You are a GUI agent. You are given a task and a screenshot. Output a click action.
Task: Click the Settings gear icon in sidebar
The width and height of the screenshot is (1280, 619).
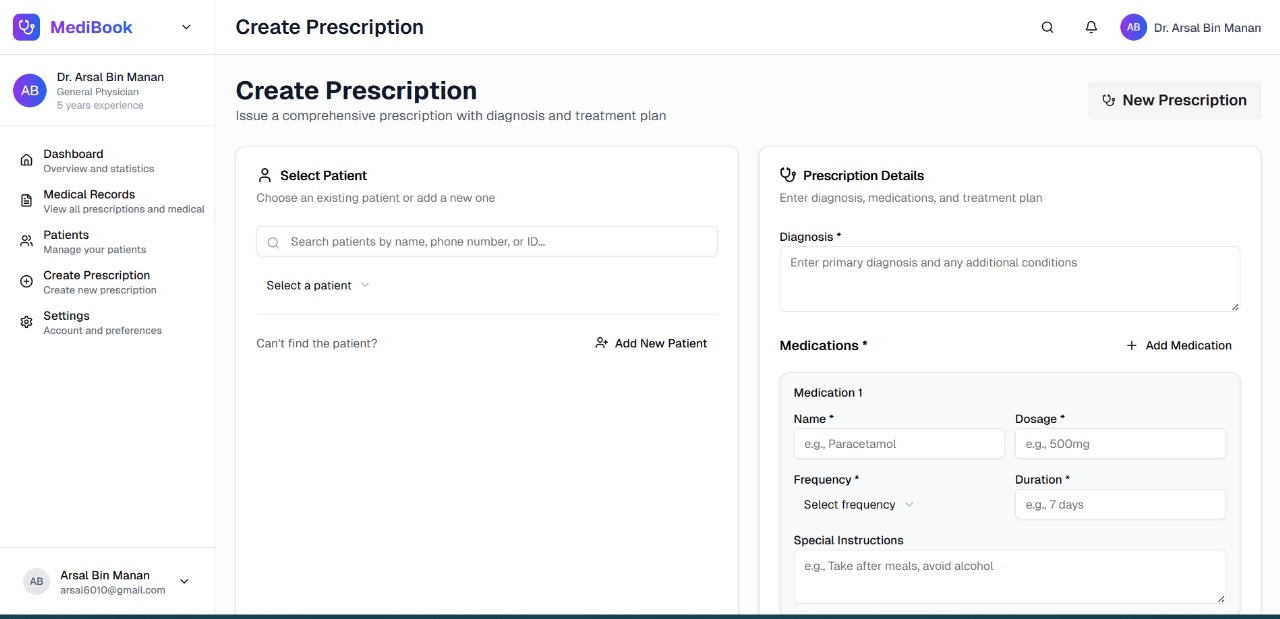pos(27,322)
